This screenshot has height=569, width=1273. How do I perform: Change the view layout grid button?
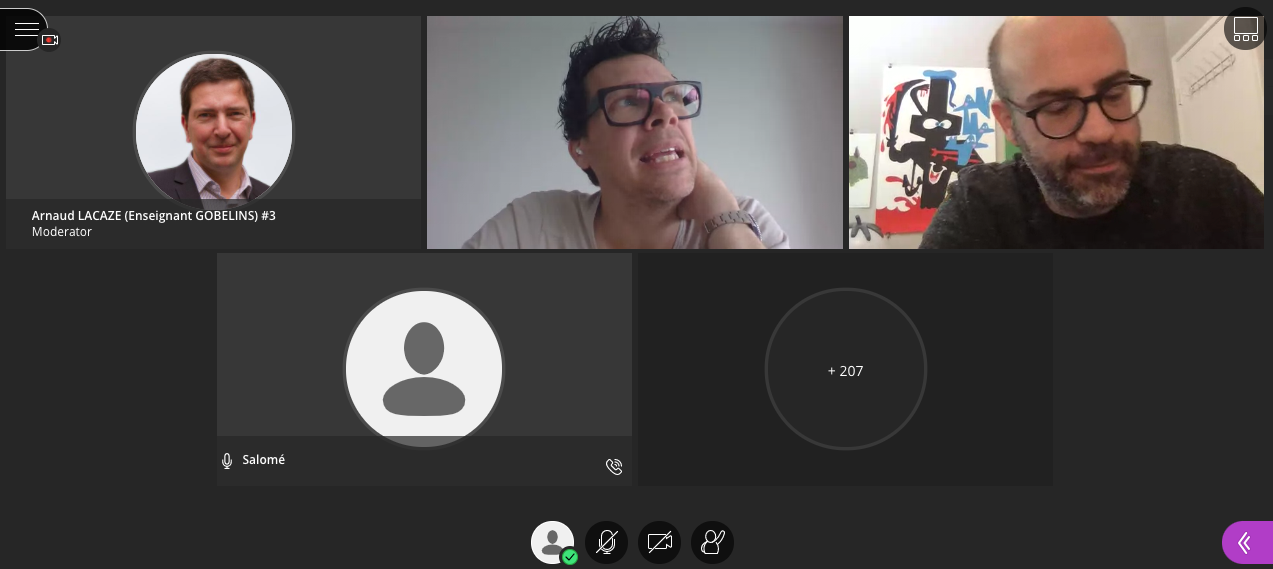click(1245, 29)
